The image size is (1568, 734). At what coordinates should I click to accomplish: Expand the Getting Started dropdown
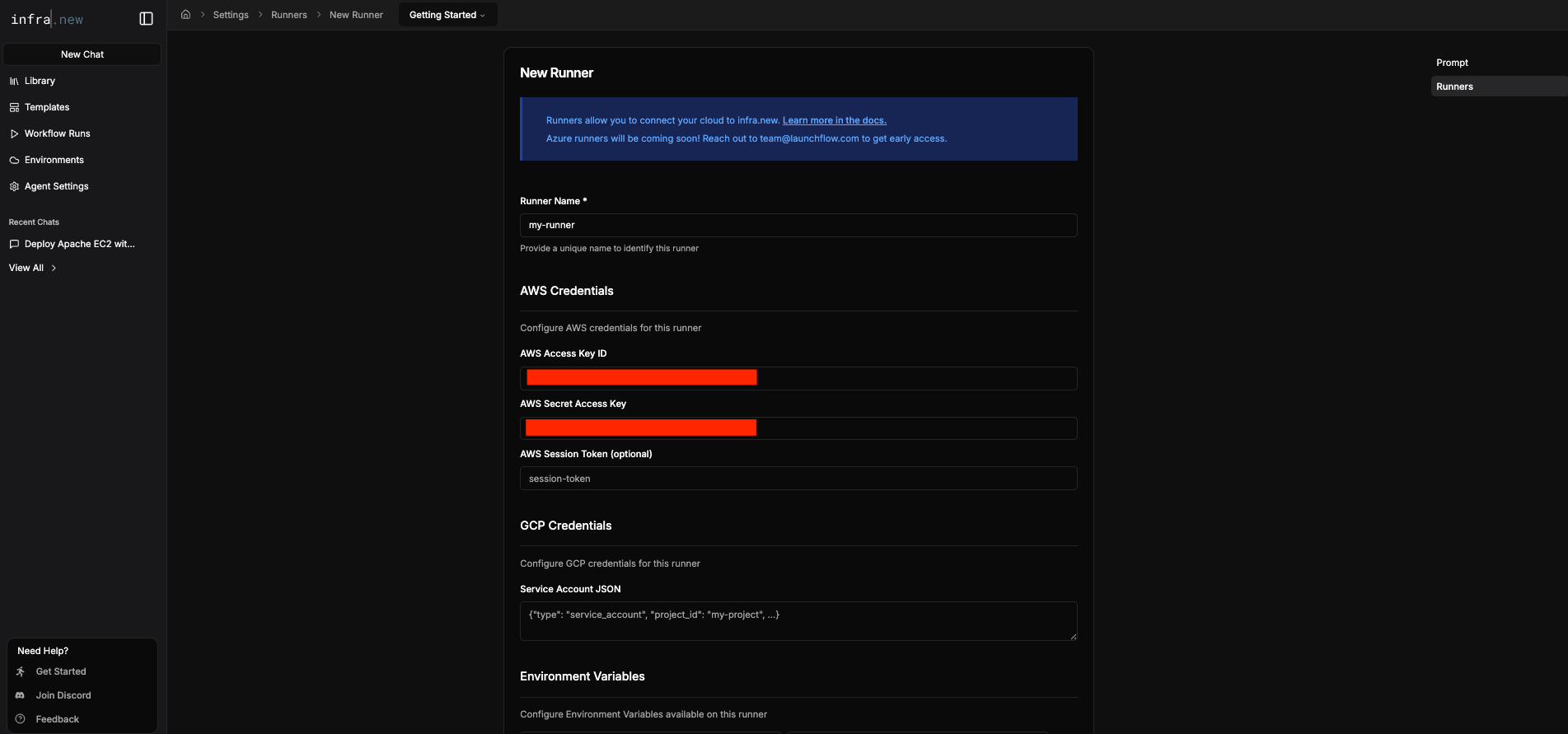coord(447,15)
